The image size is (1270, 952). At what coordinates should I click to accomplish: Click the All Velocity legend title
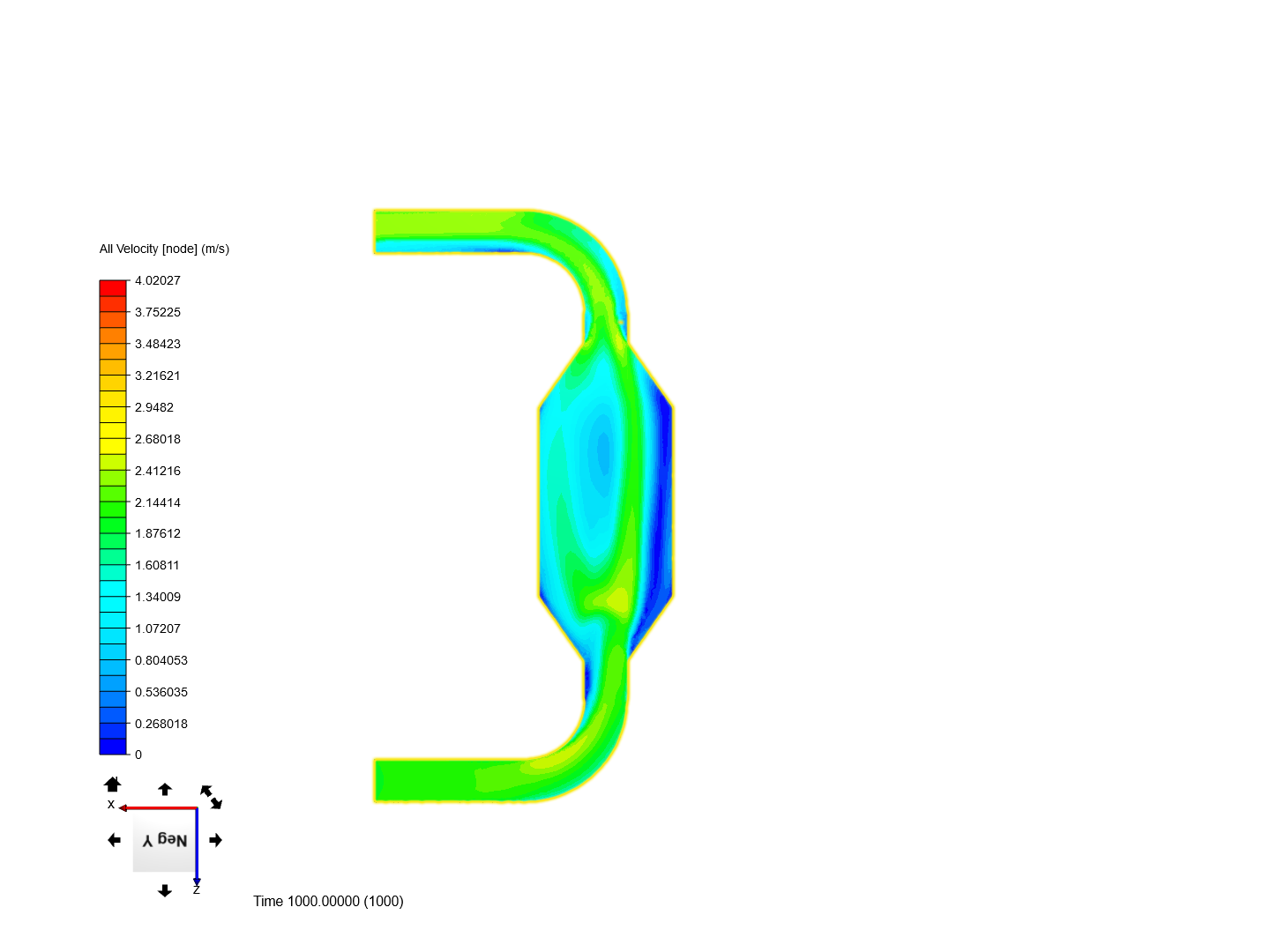164,249
